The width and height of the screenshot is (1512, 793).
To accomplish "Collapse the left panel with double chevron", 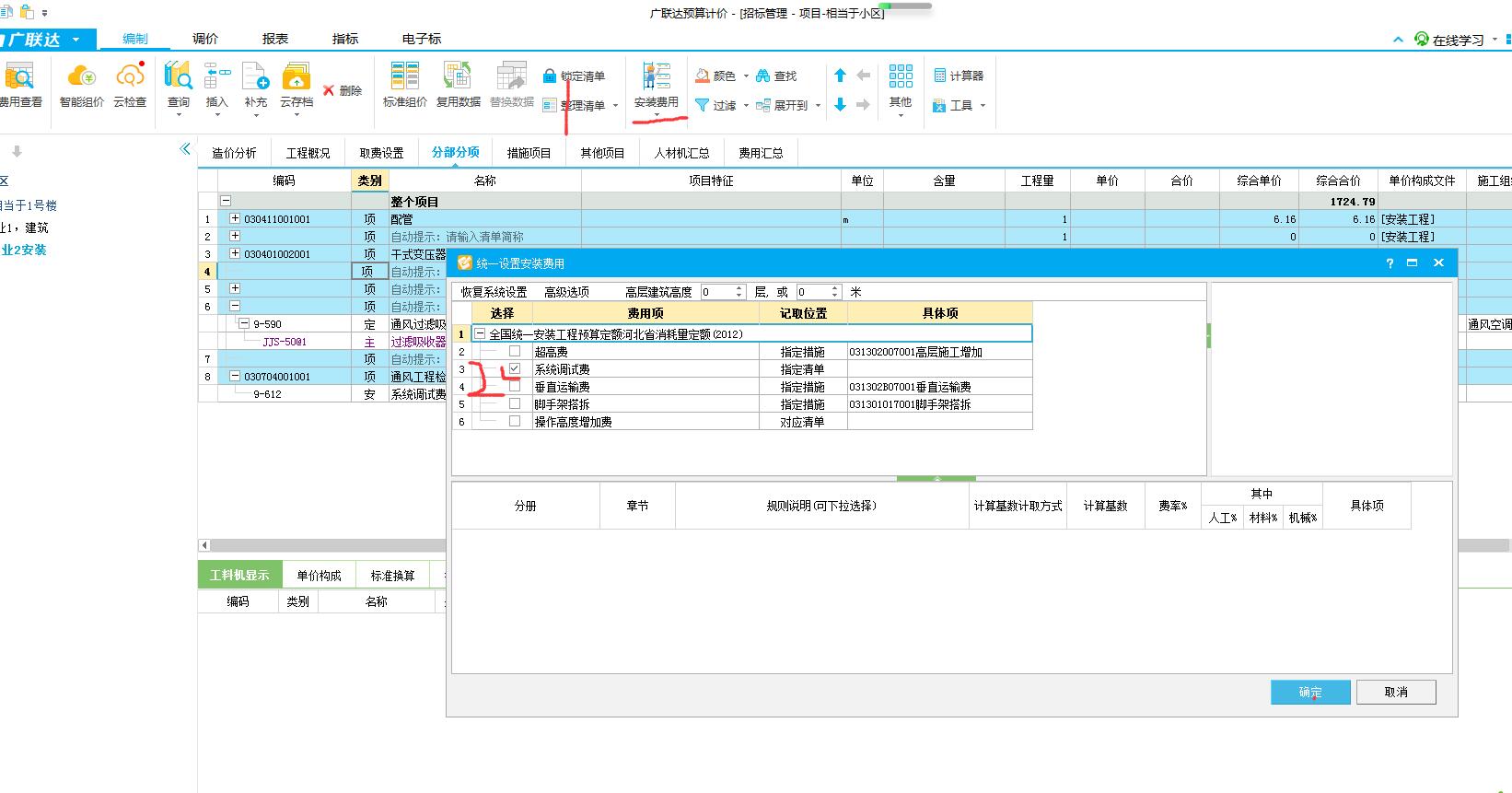I will 185,148.
